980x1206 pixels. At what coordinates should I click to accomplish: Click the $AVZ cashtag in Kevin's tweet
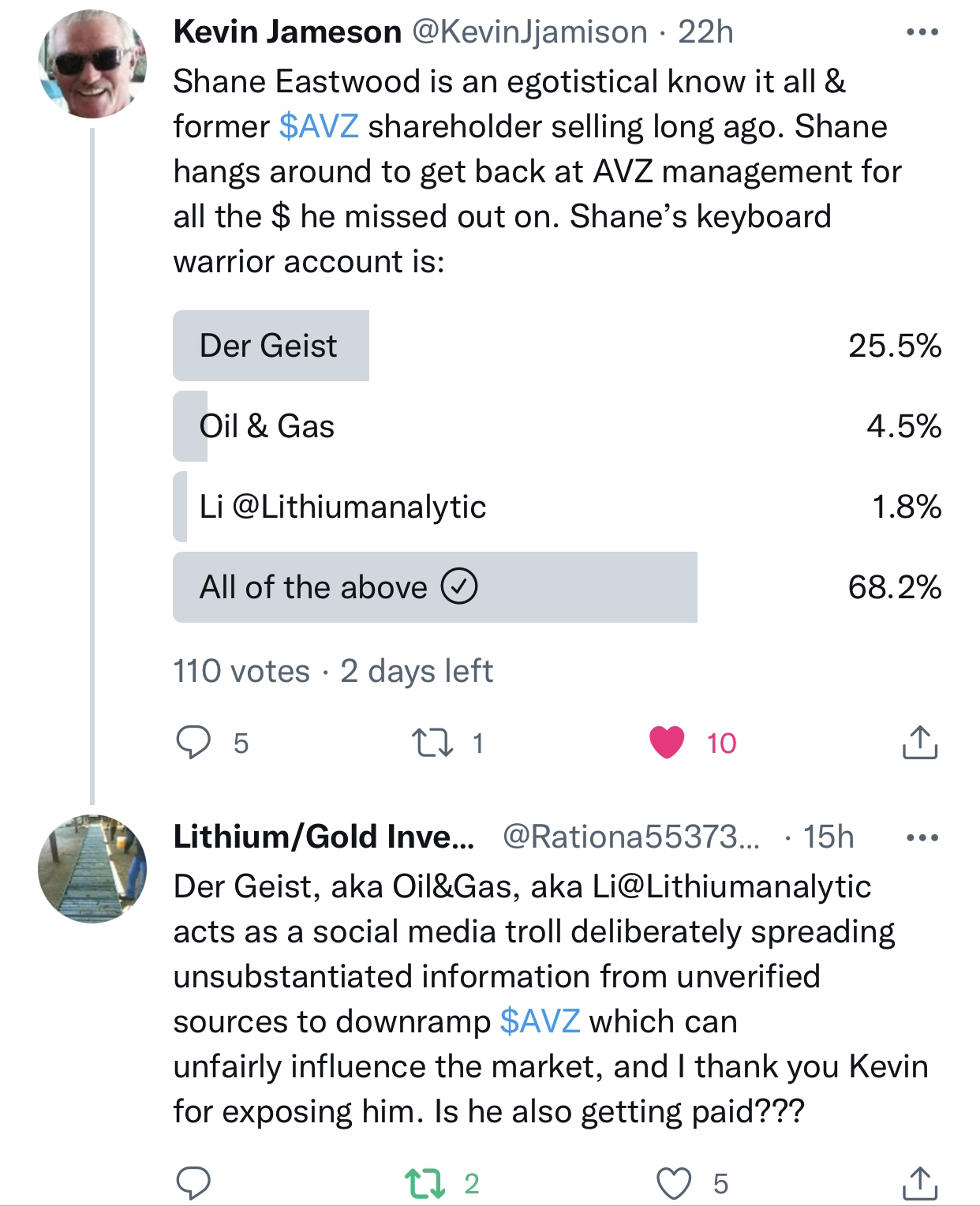[319, 127]
